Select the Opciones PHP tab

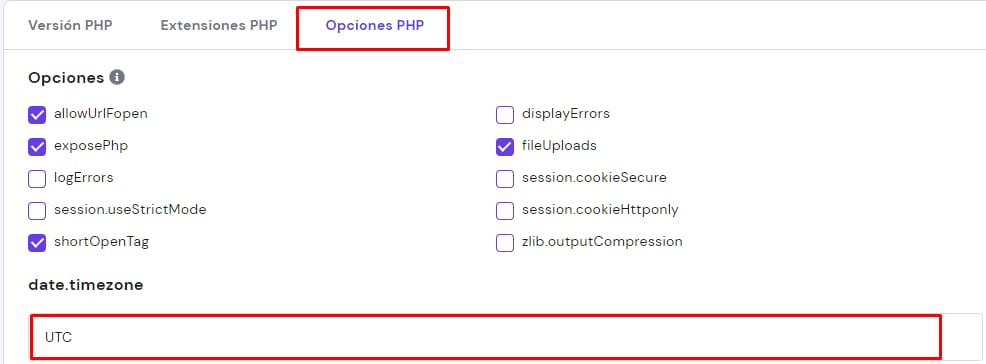375,26
